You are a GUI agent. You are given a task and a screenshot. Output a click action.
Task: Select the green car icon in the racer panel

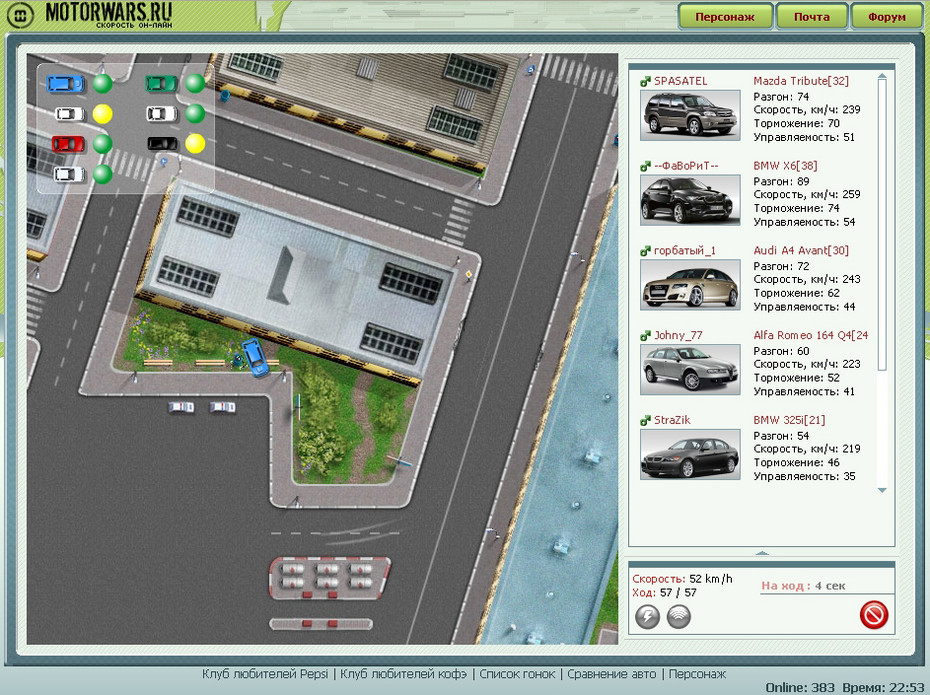tap(161, 84)
